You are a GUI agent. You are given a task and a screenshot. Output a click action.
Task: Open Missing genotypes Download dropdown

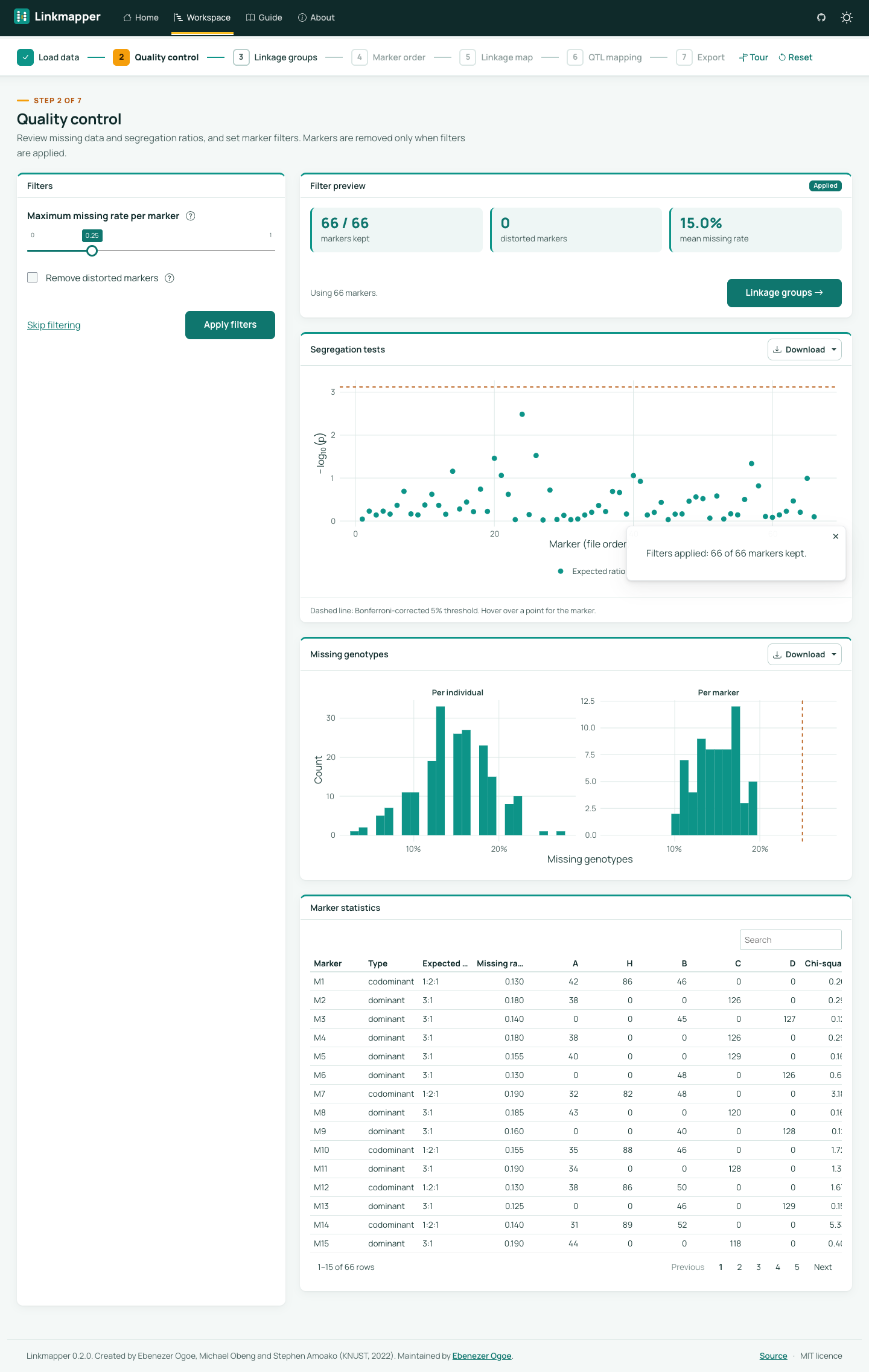pos(804,654)
